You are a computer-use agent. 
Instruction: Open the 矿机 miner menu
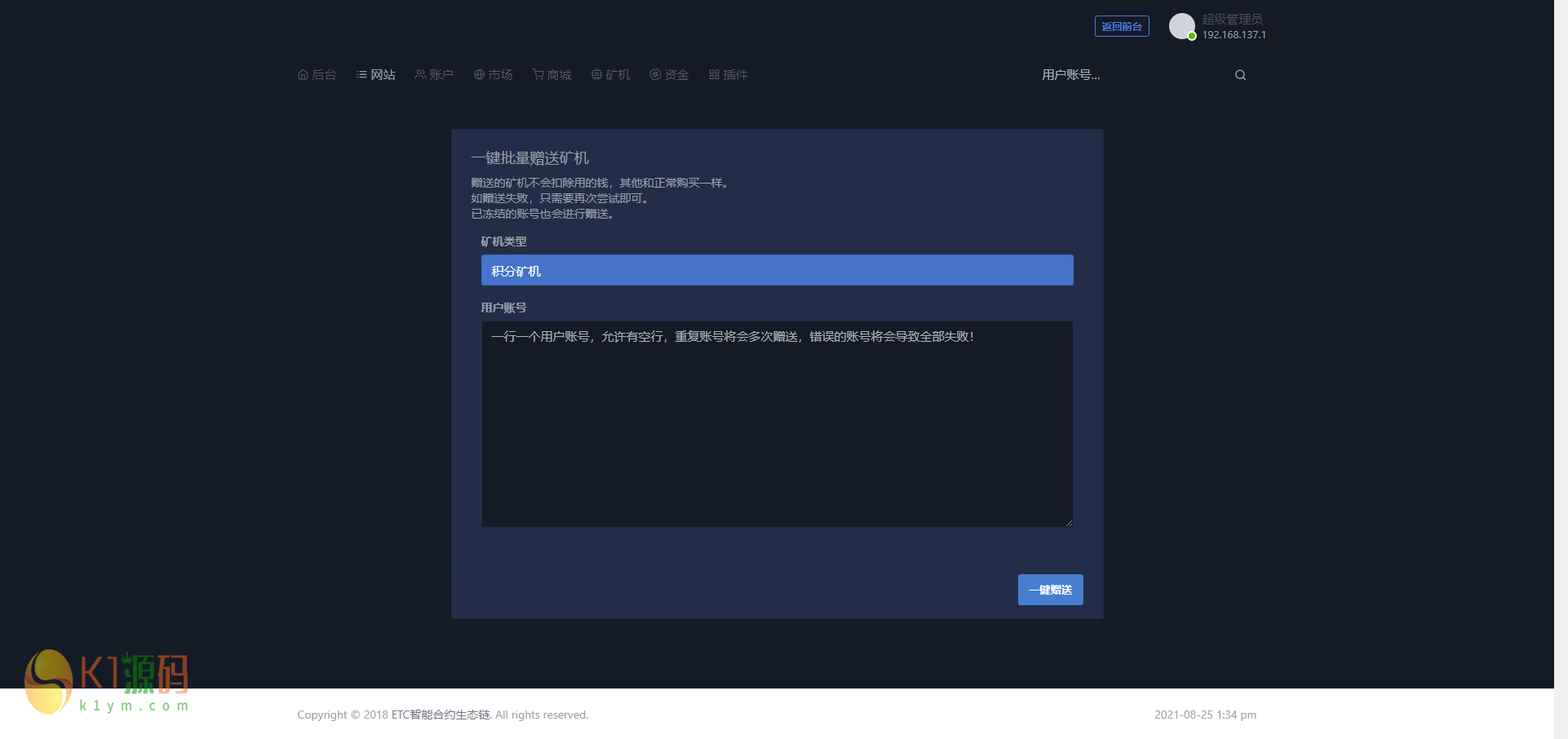611,75
